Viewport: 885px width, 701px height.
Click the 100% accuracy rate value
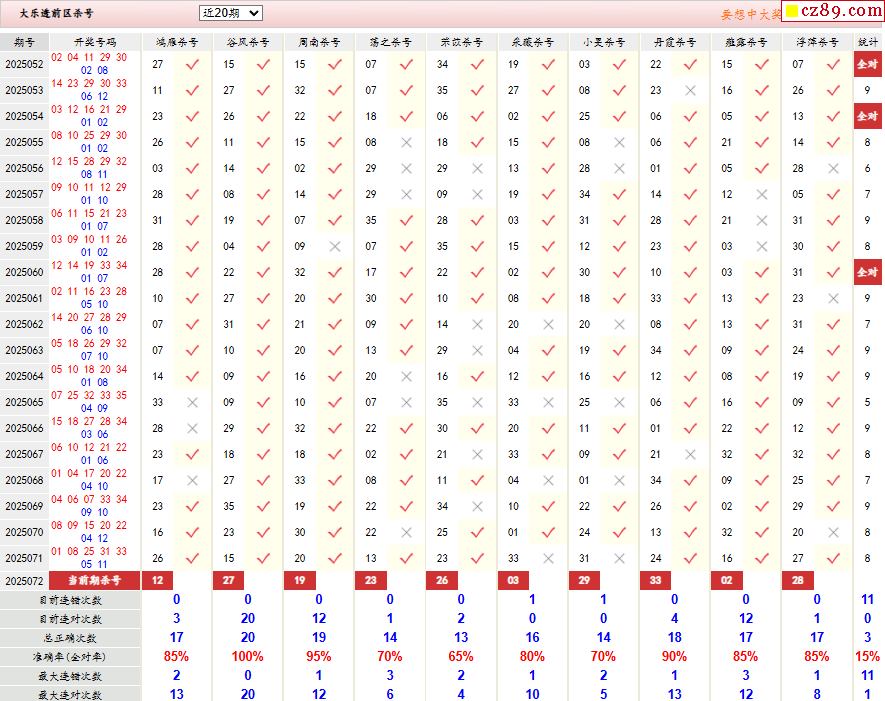247,657
